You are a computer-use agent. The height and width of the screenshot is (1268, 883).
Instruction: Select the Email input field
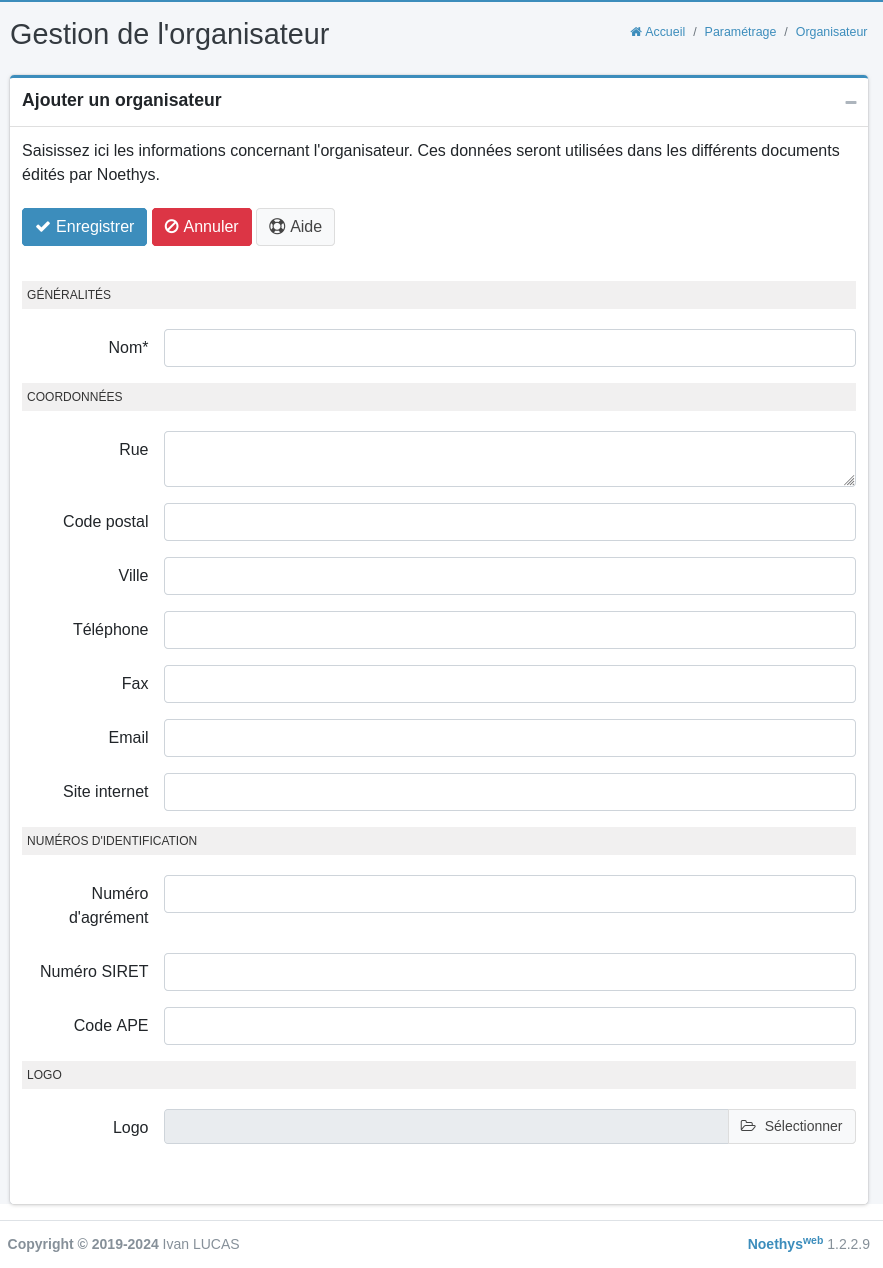point(509,738)
